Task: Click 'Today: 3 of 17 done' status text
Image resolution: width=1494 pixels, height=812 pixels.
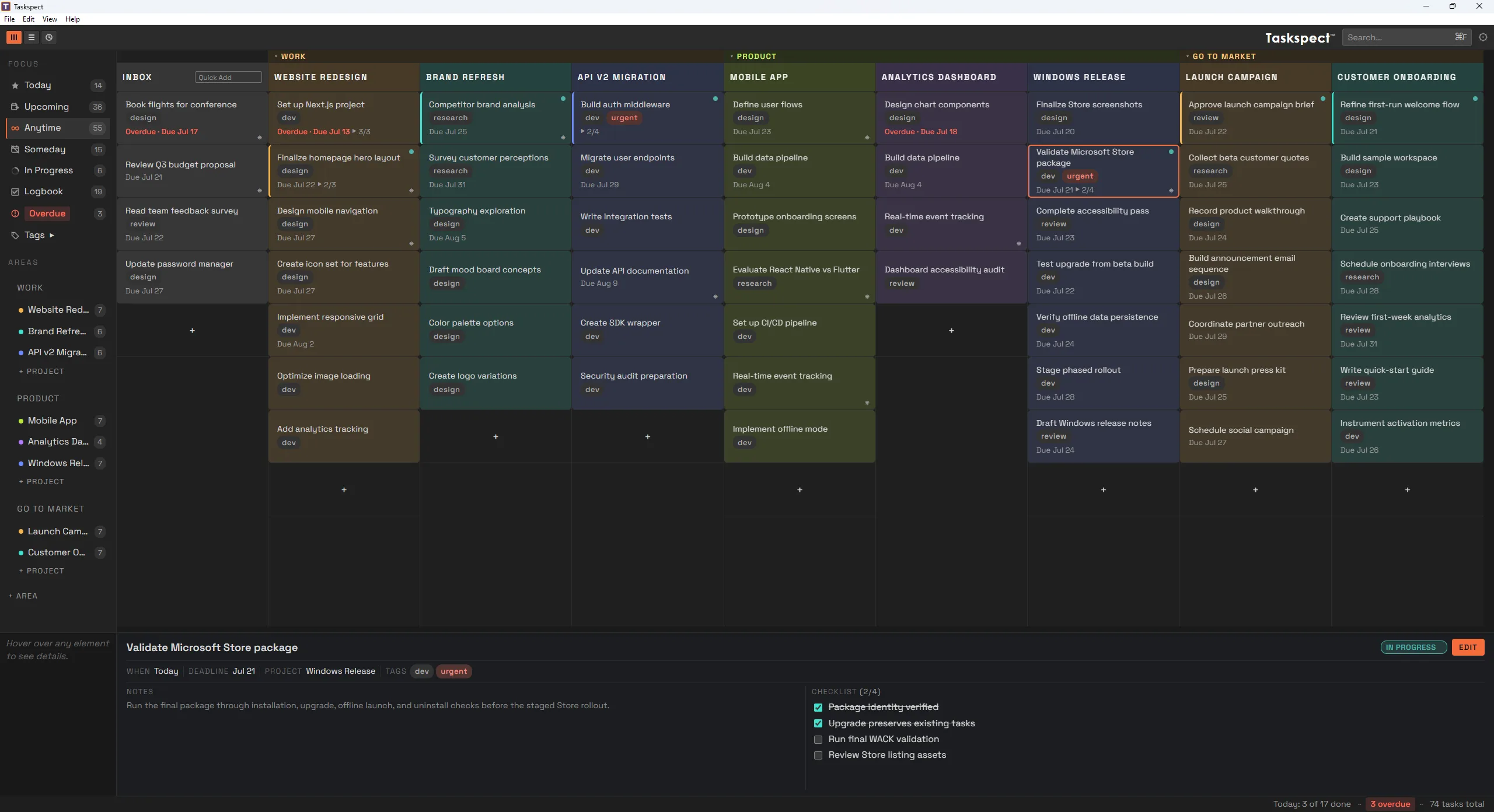Action: coord(1312,804)
